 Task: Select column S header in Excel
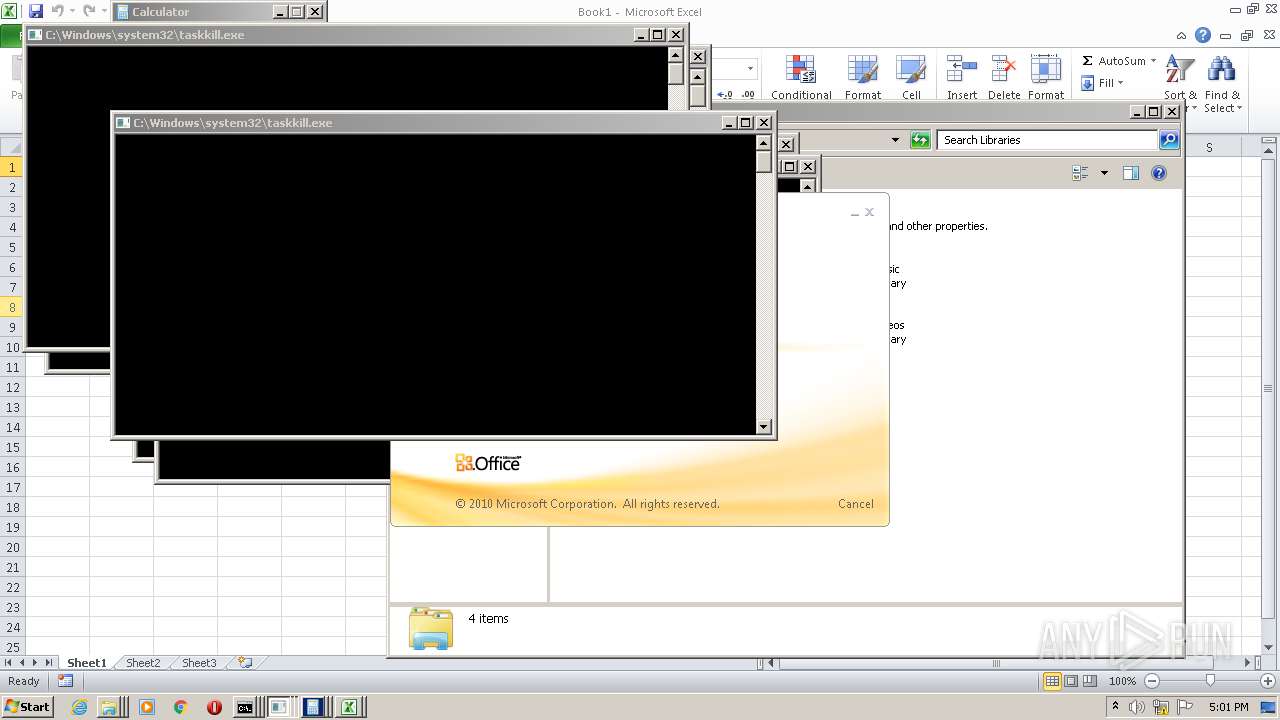(x=1209, y=147)
